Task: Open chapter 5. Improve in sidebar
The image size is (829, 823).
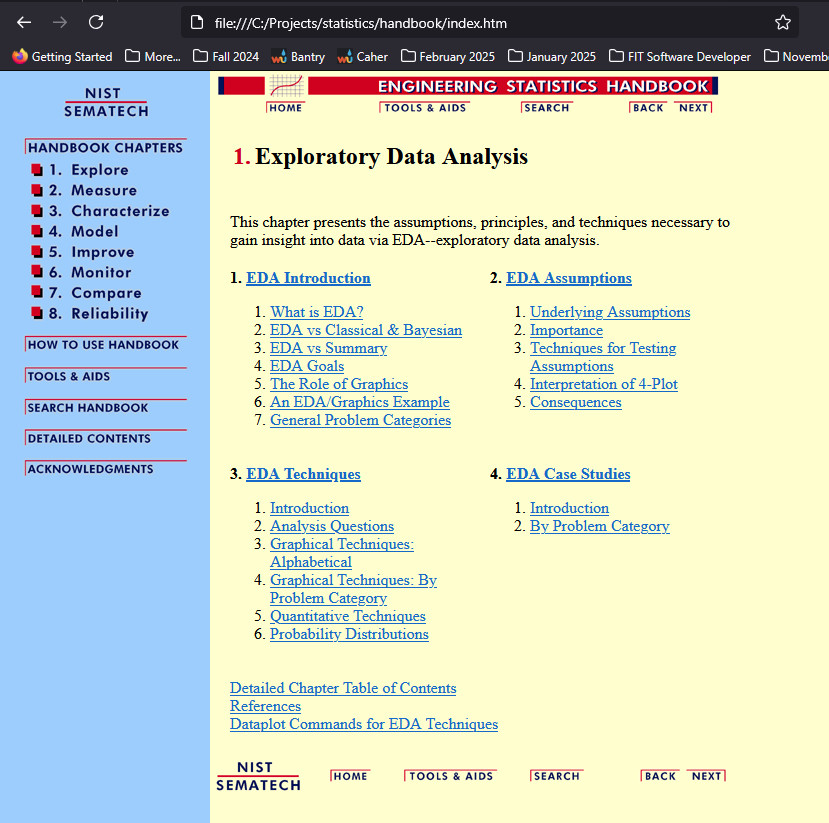Action: pyautogui.click(x=82, y=252)
